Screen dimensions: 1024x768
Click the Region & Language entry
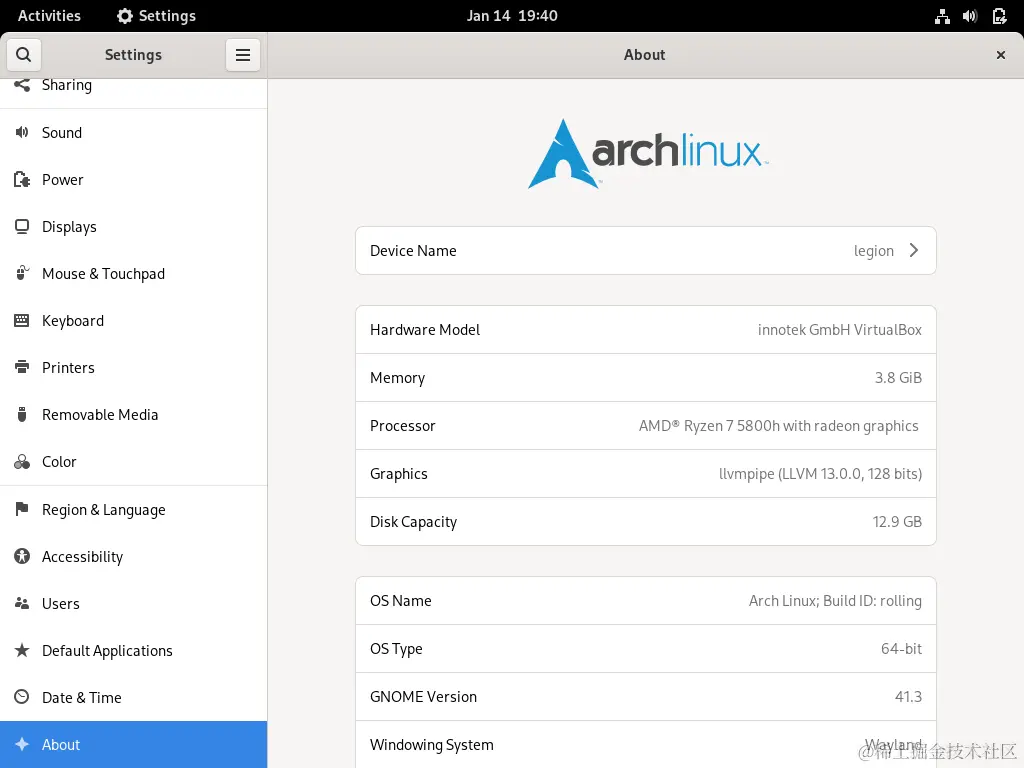(x=103, y=509)
